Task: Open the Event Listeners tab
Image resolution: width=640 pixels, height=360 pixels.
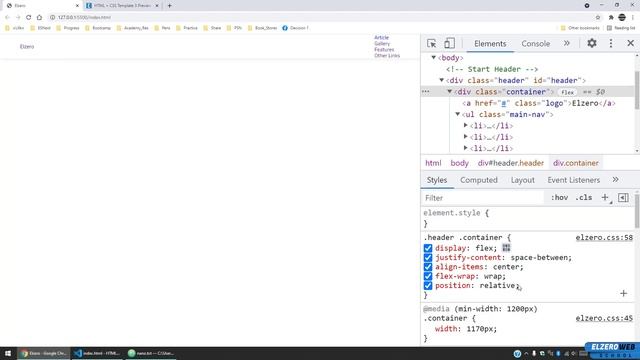Action: click(x=573, y=180)
